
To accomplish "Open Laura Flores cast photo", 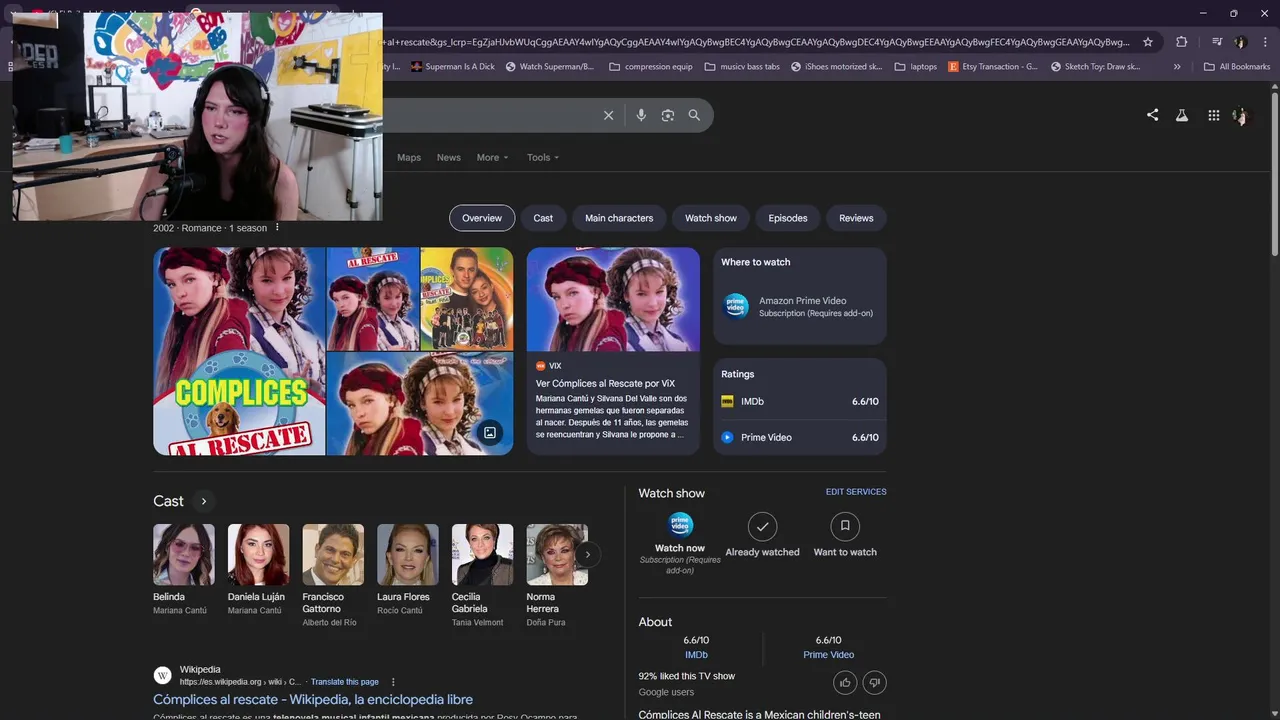I will click(x=408, y=555).
